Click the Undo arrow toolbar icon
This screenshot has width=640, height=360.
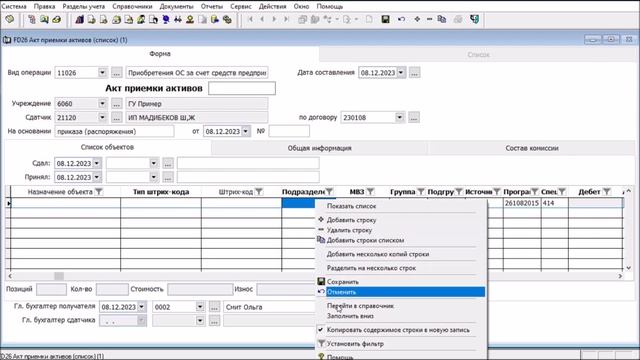click(402, 19)
